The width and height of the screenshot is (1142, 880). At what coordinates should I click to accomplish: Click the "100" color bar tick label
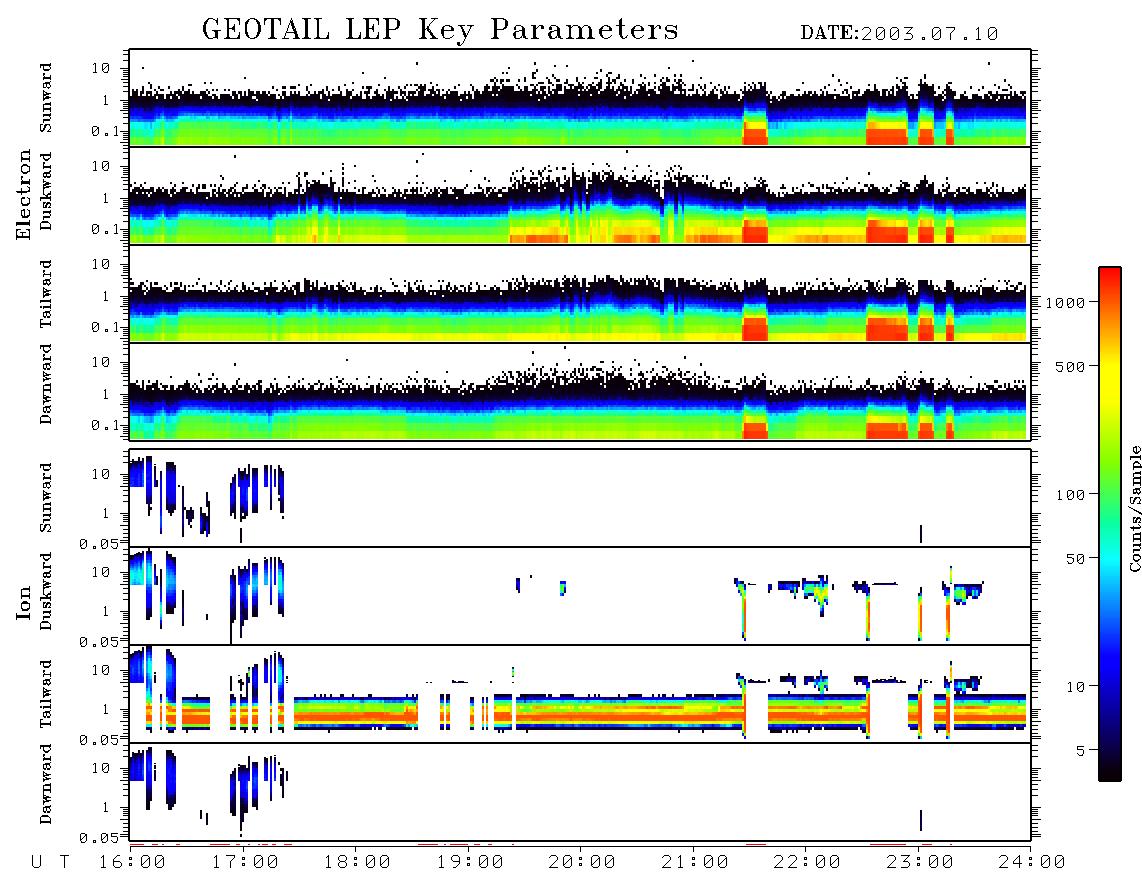[x=1071, y=495]
